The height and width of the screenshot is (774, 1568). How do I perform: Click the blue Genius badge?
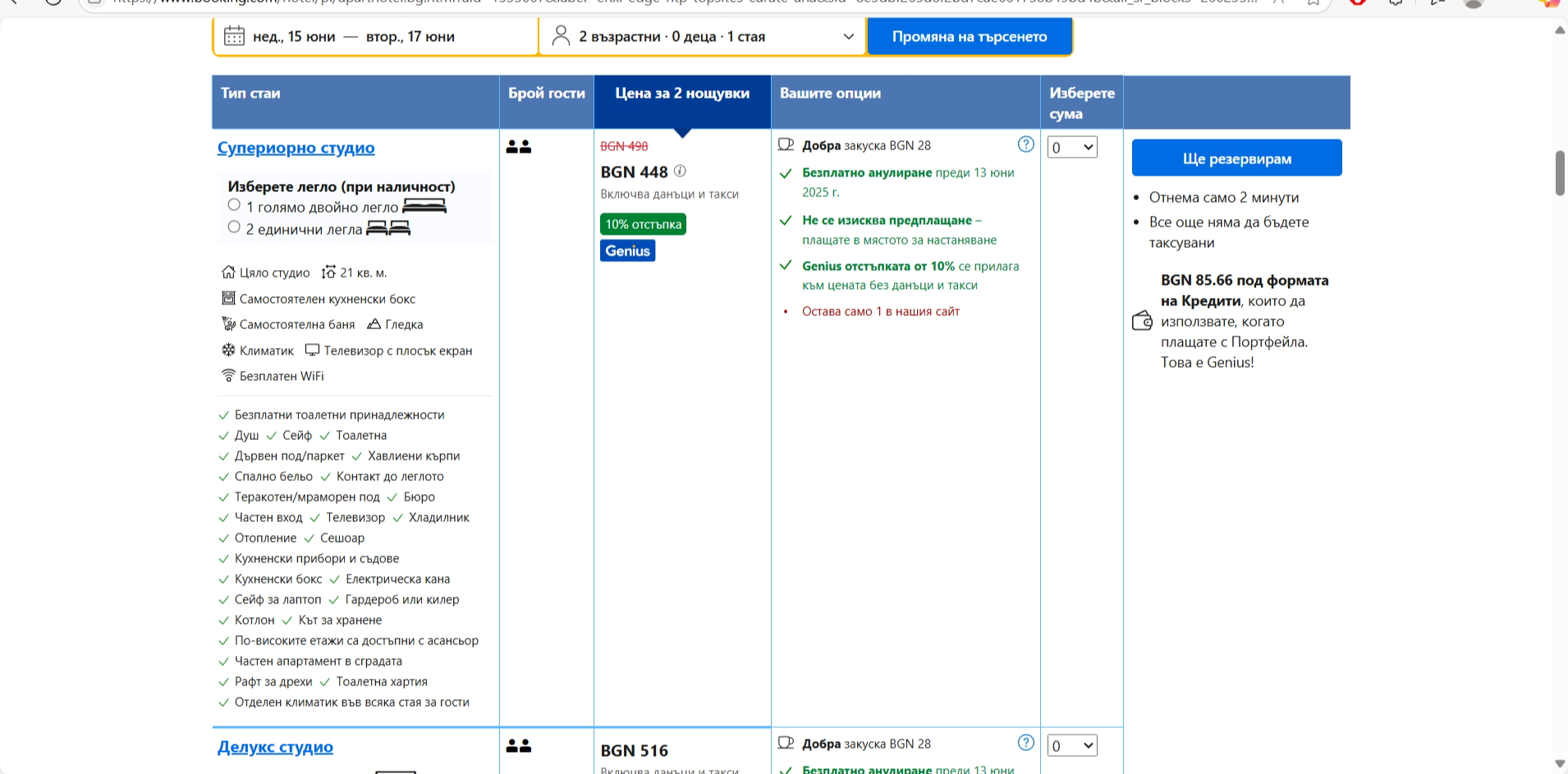(x=627, y=251)
